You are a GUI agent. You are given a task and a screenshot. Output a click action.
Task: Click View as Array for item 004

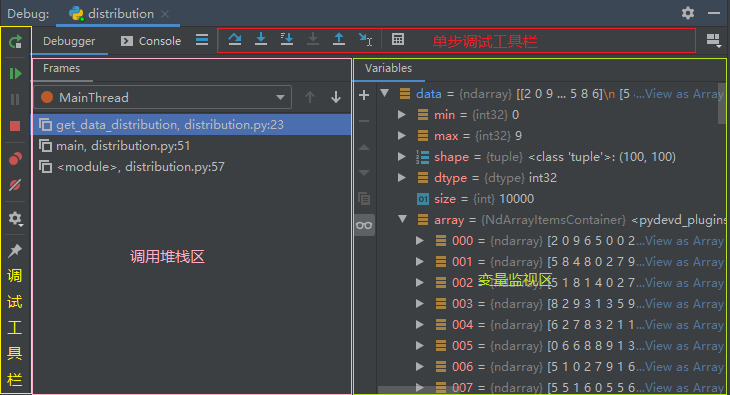tap(684, 325)
